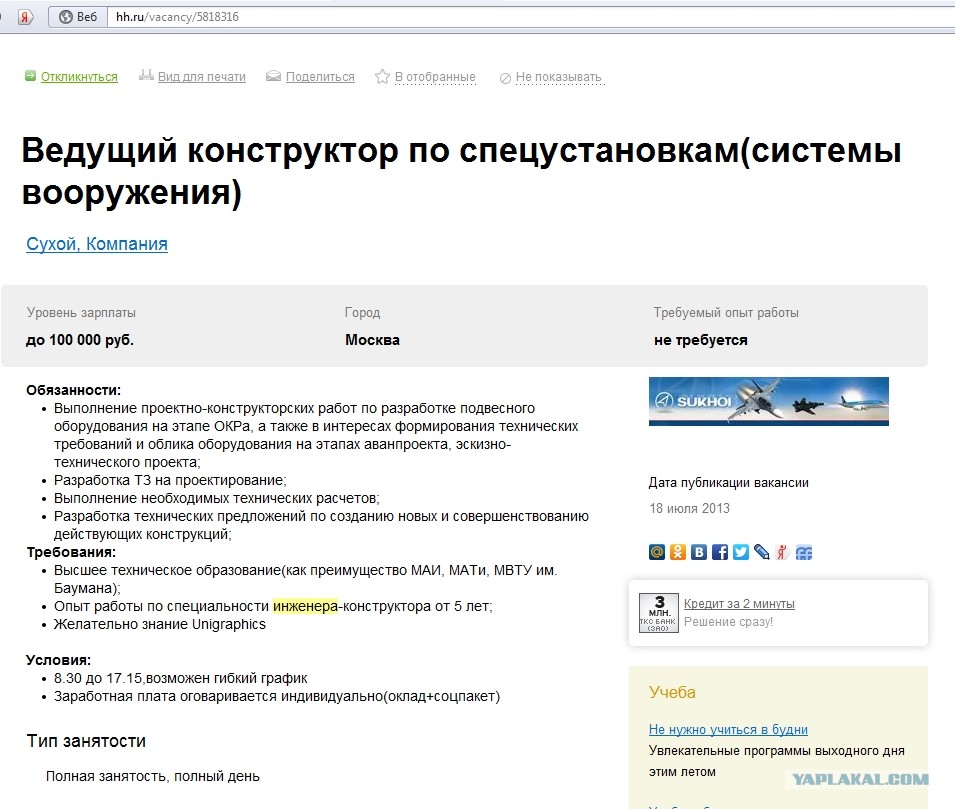Open Не нужно учиться в будни link
955x809 pixels.
728,729
